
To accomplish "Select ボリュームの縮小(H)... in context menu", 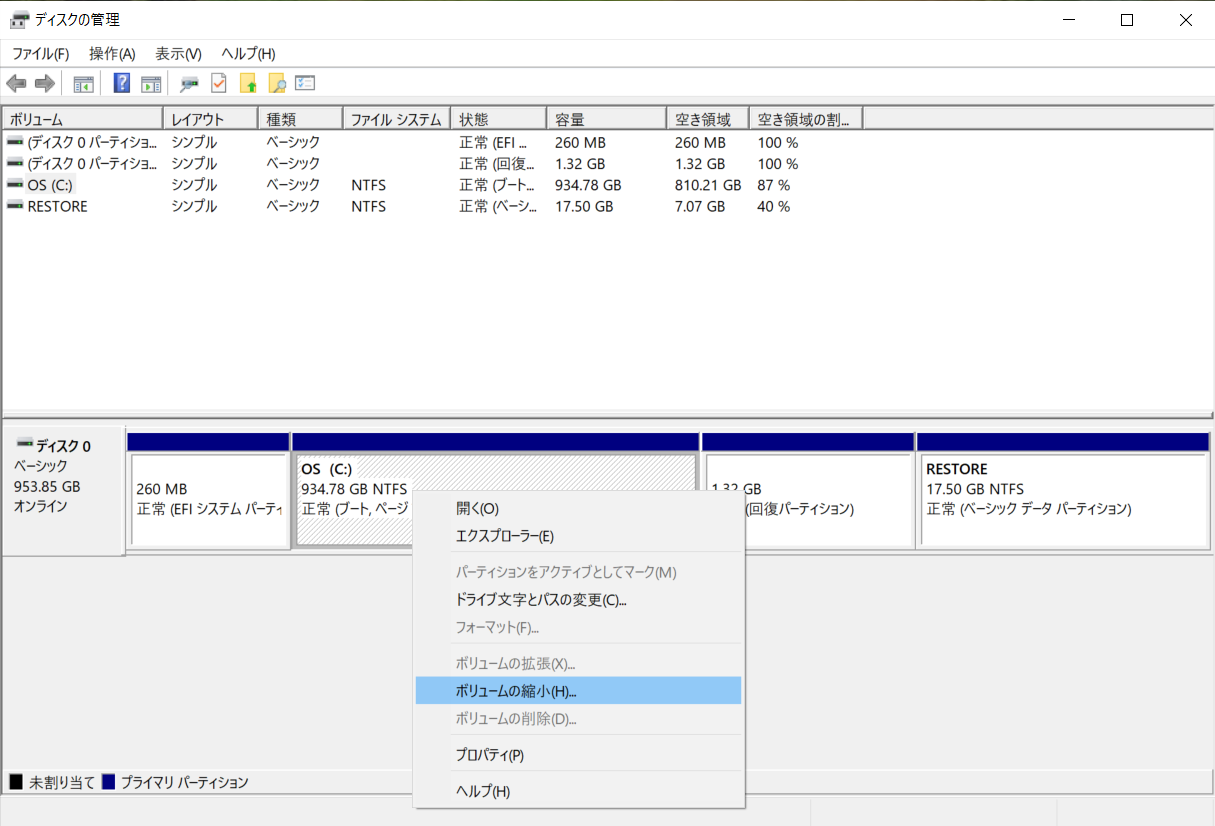I will pyautogui.click(x=579, y=691).
